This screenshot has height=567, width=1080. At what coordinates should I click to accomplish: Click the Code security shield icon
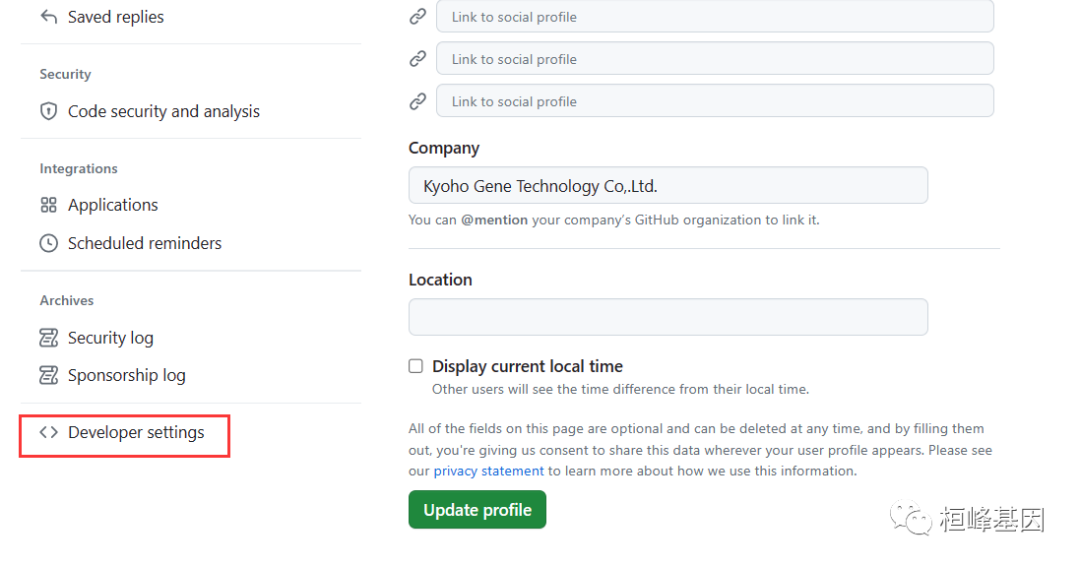click(x=48, y=111)
